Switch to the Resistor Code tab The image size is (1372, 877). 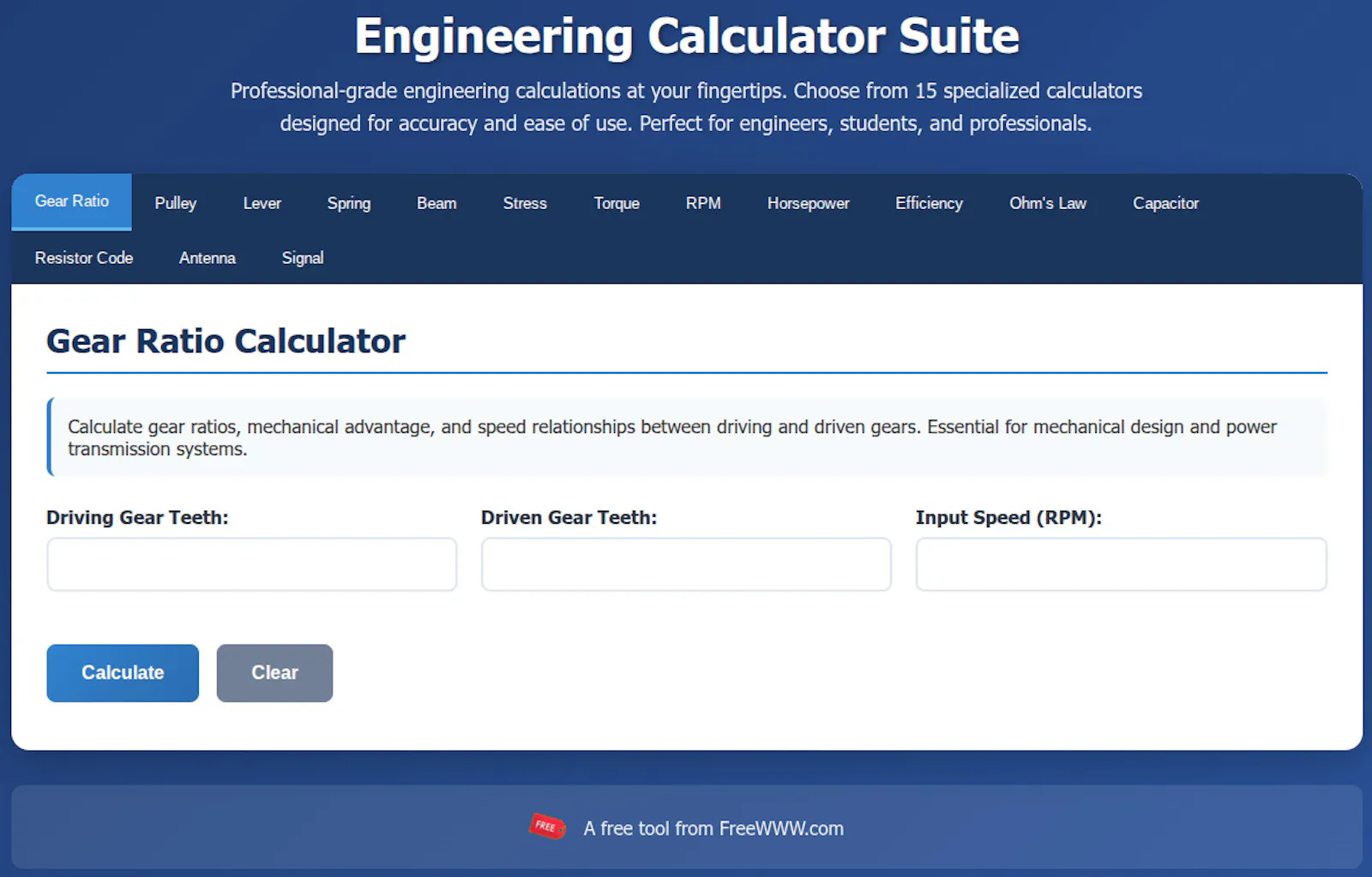pos(84,258)
